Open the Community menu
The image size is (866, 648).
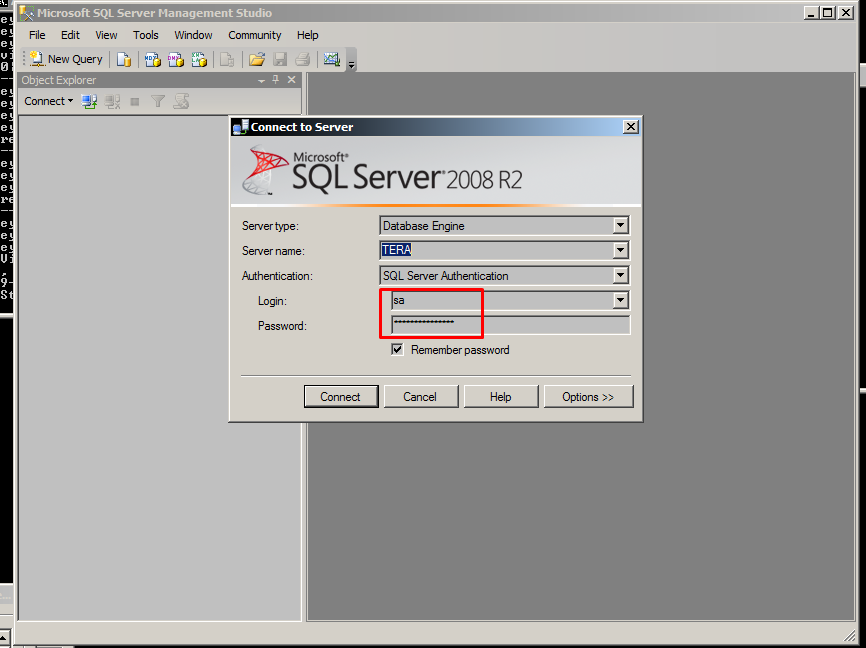[255, 35]
